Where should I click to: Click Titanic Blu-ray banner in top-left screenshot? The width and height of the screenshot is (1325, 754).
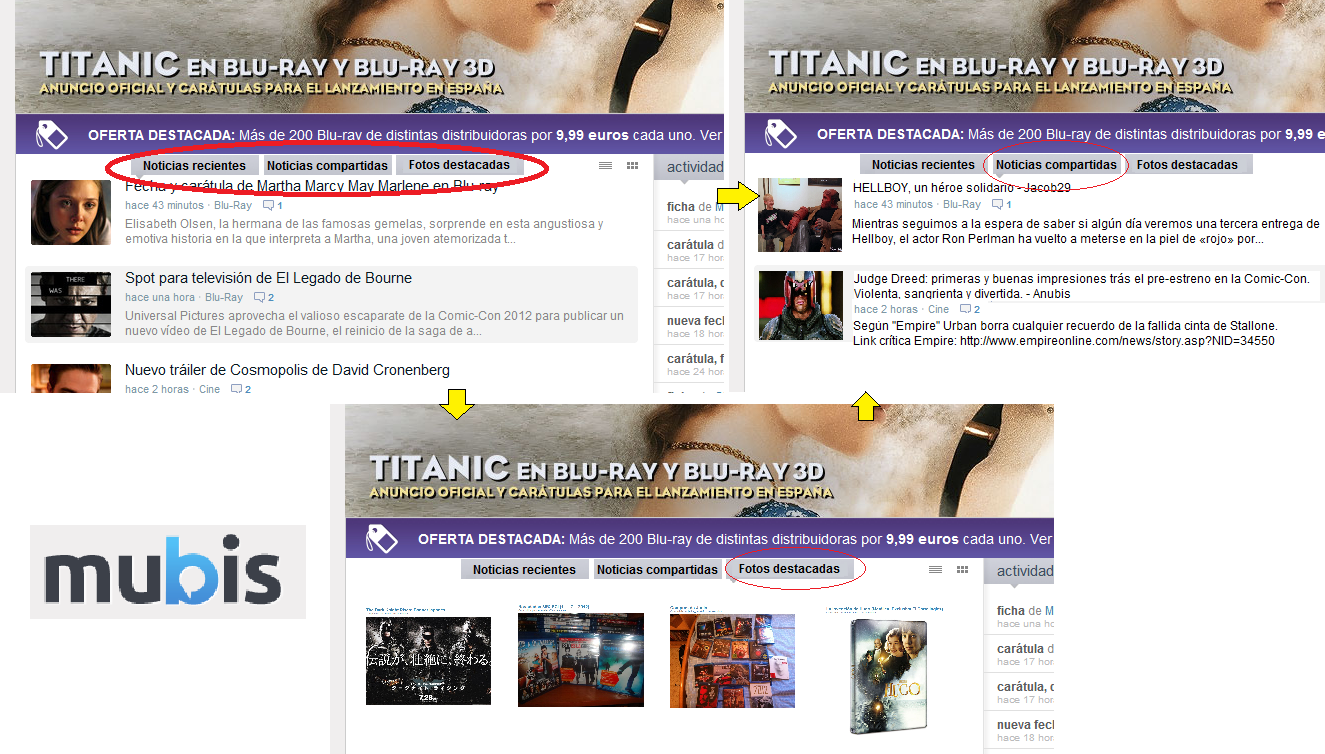point(369,57)
